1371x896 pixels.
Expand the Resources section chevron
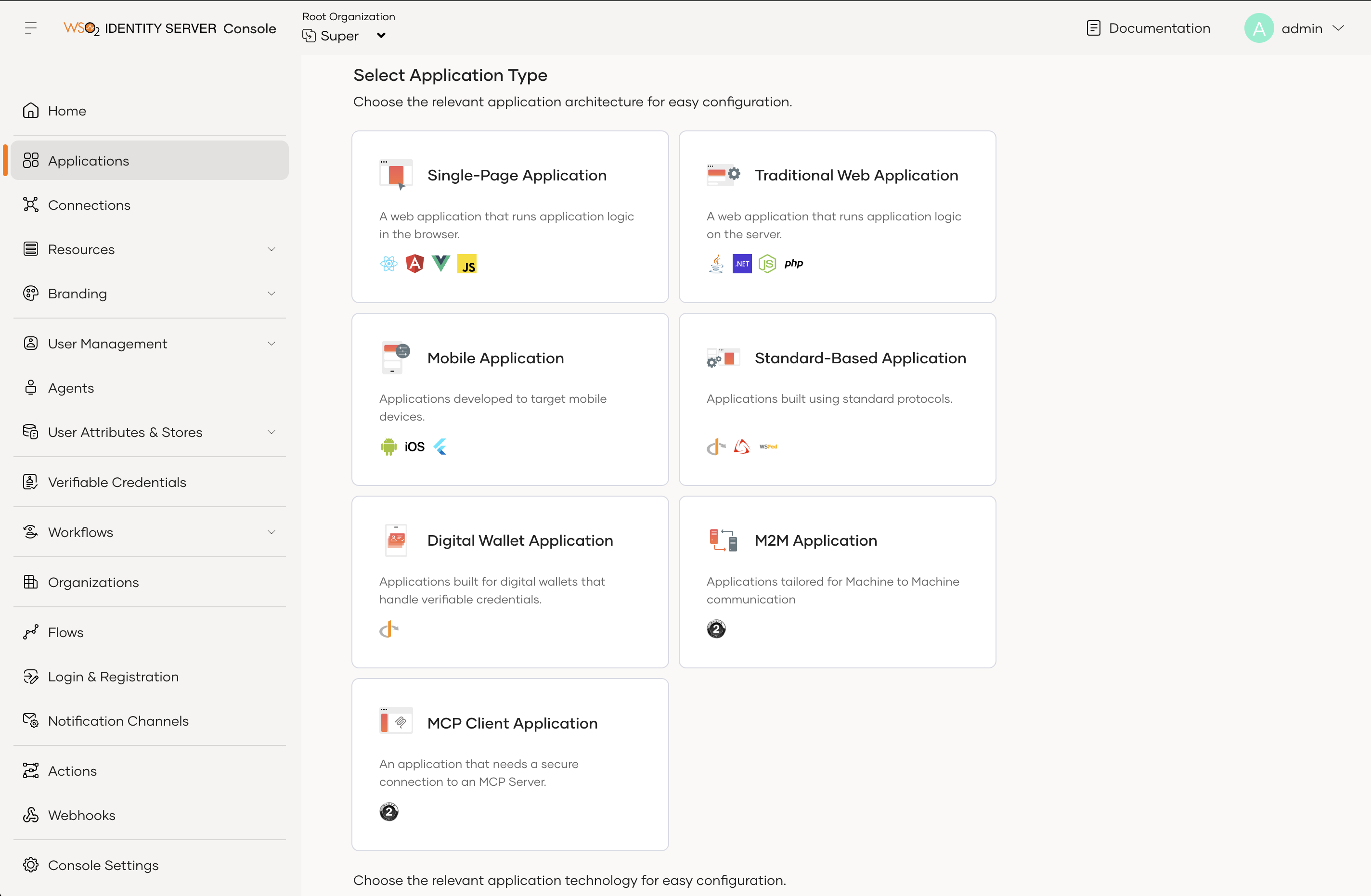tap(272, 249)
